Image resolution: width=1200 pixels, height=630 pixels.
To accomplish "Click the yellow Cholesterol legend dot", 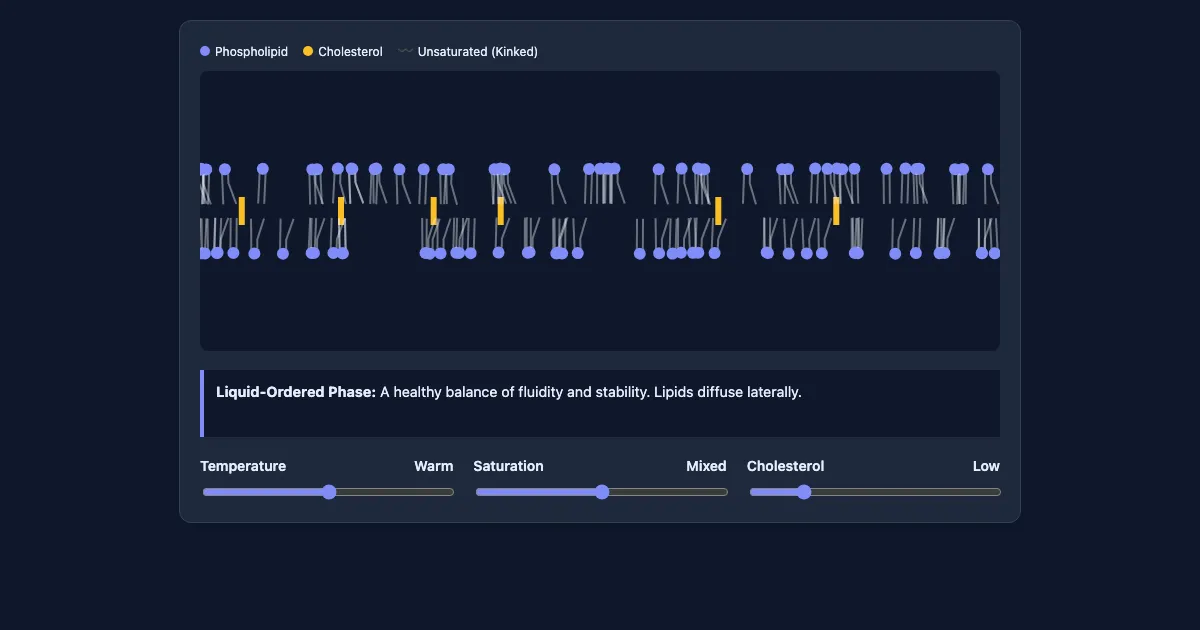I will (x=308, y=51).
